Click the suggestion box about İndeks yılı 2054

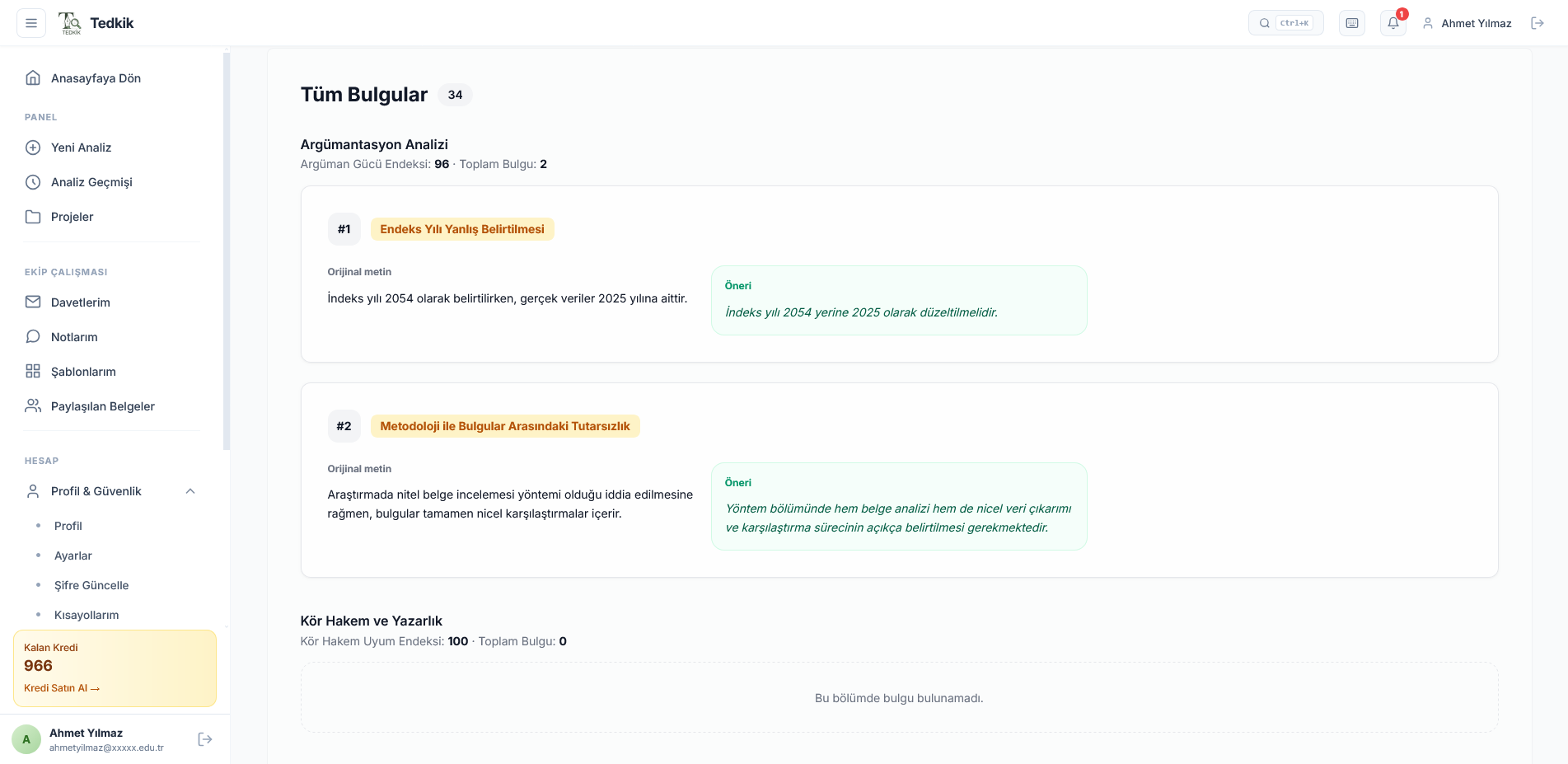coord(899,300)
